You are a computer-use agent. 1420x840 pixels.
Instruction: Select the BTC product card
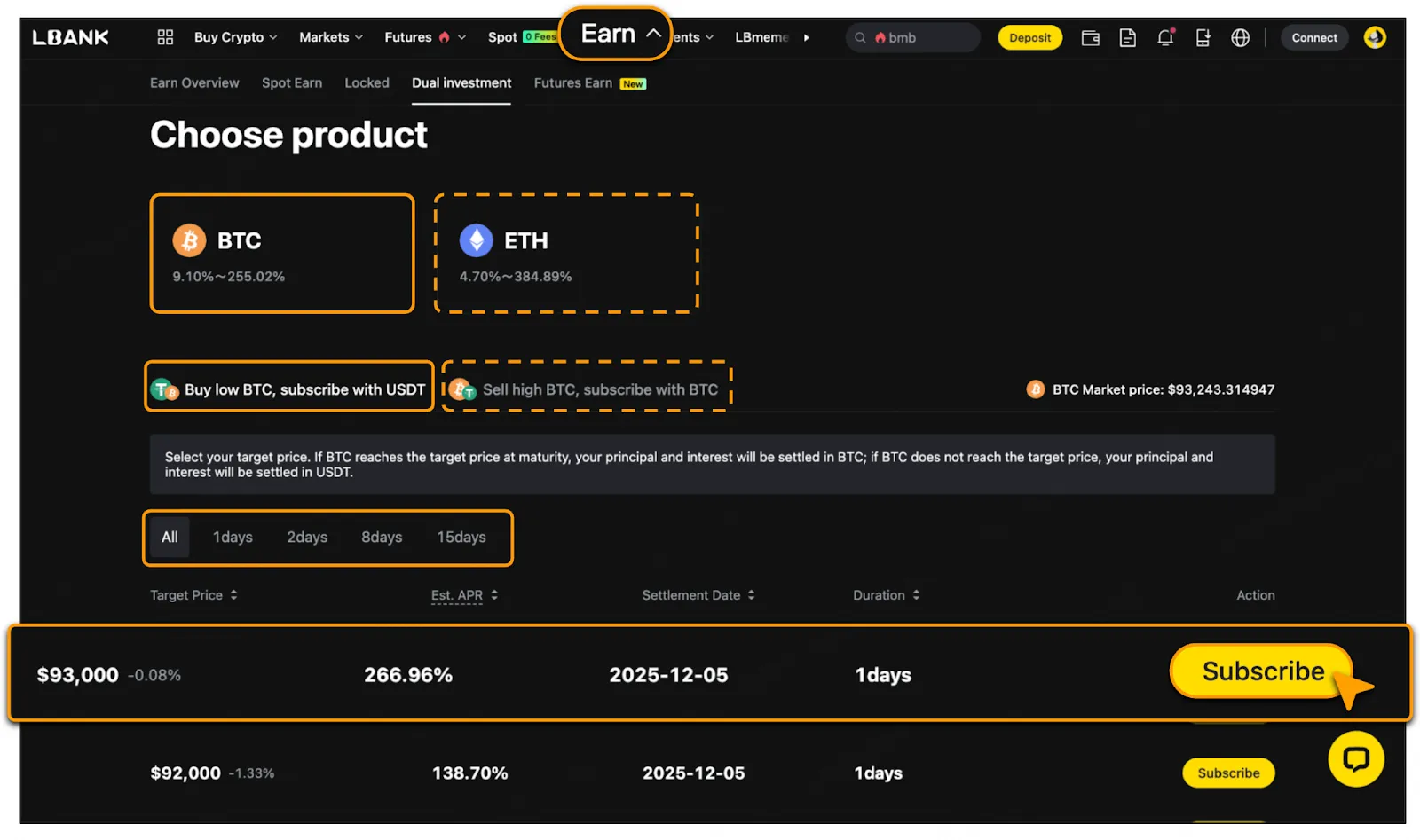(282, 254)
